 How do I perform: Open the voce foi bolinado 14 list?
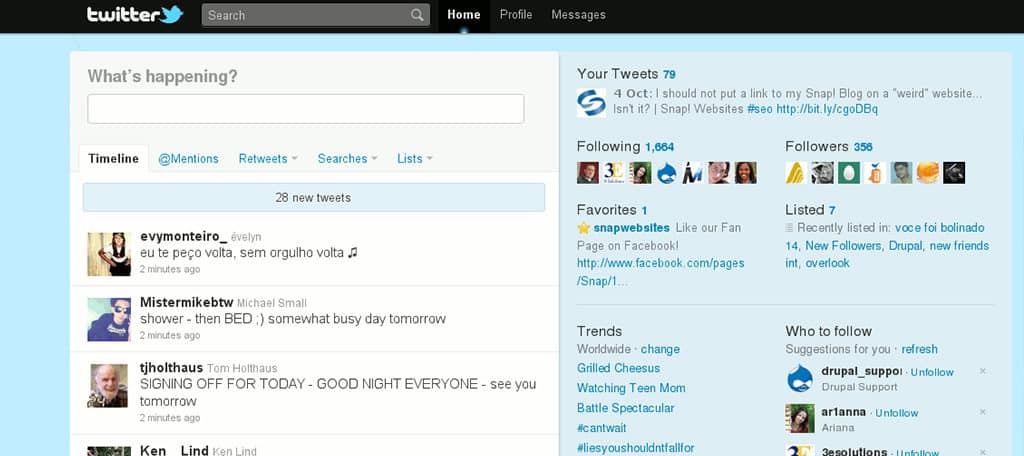(x=885, y=236)
